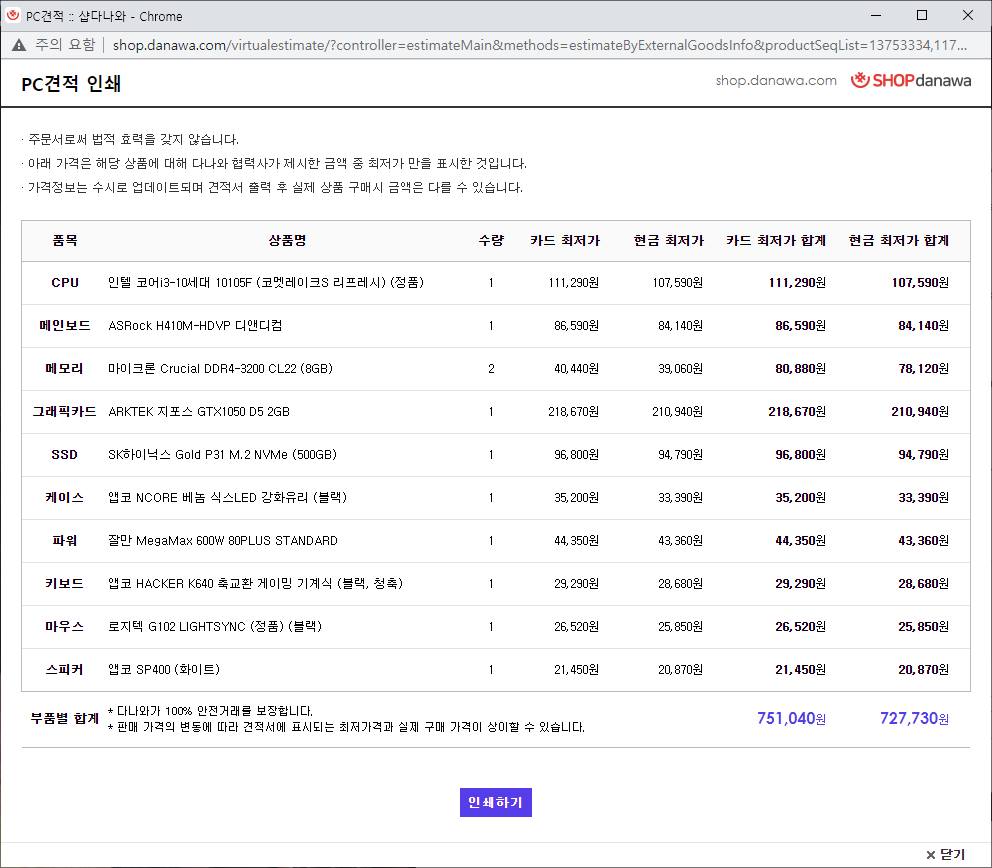The width and height of the screenshot is (992, 868).
Task: Click case card price 35,200원 in bold
Action: (x=800, y=498)
